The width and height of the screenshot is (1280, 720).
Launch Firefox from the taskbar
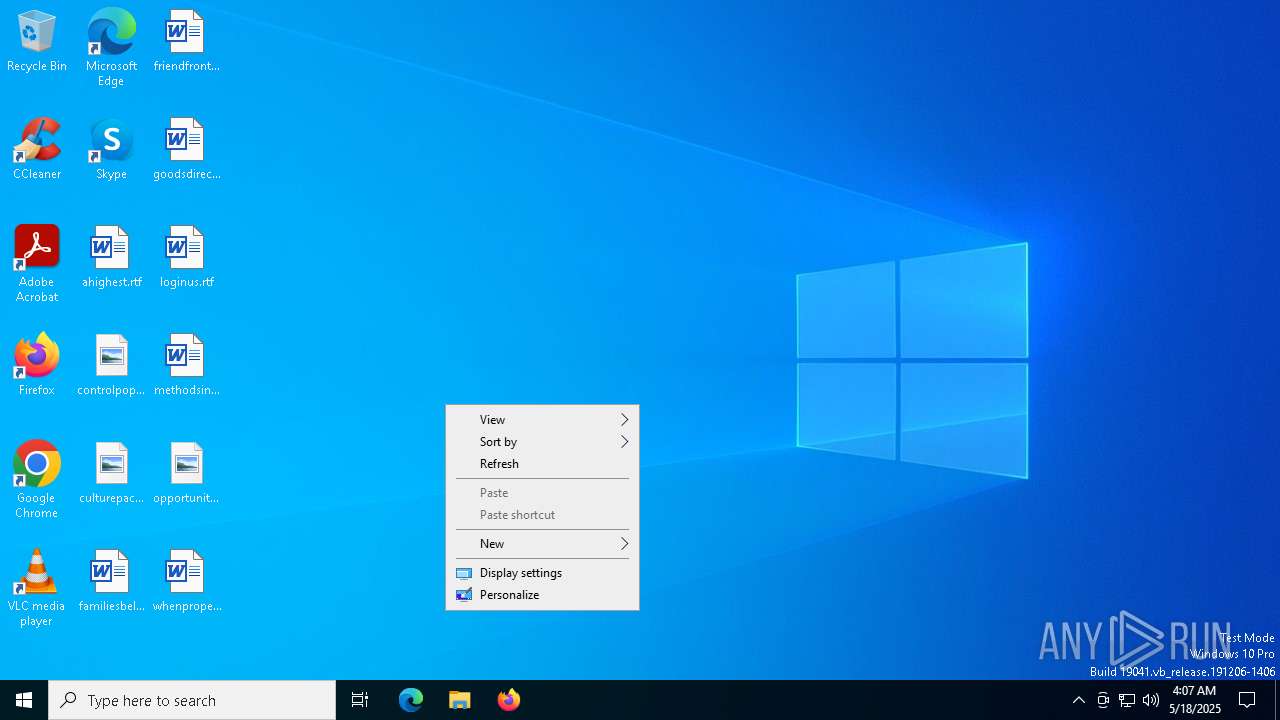click(x=509, y=700)
